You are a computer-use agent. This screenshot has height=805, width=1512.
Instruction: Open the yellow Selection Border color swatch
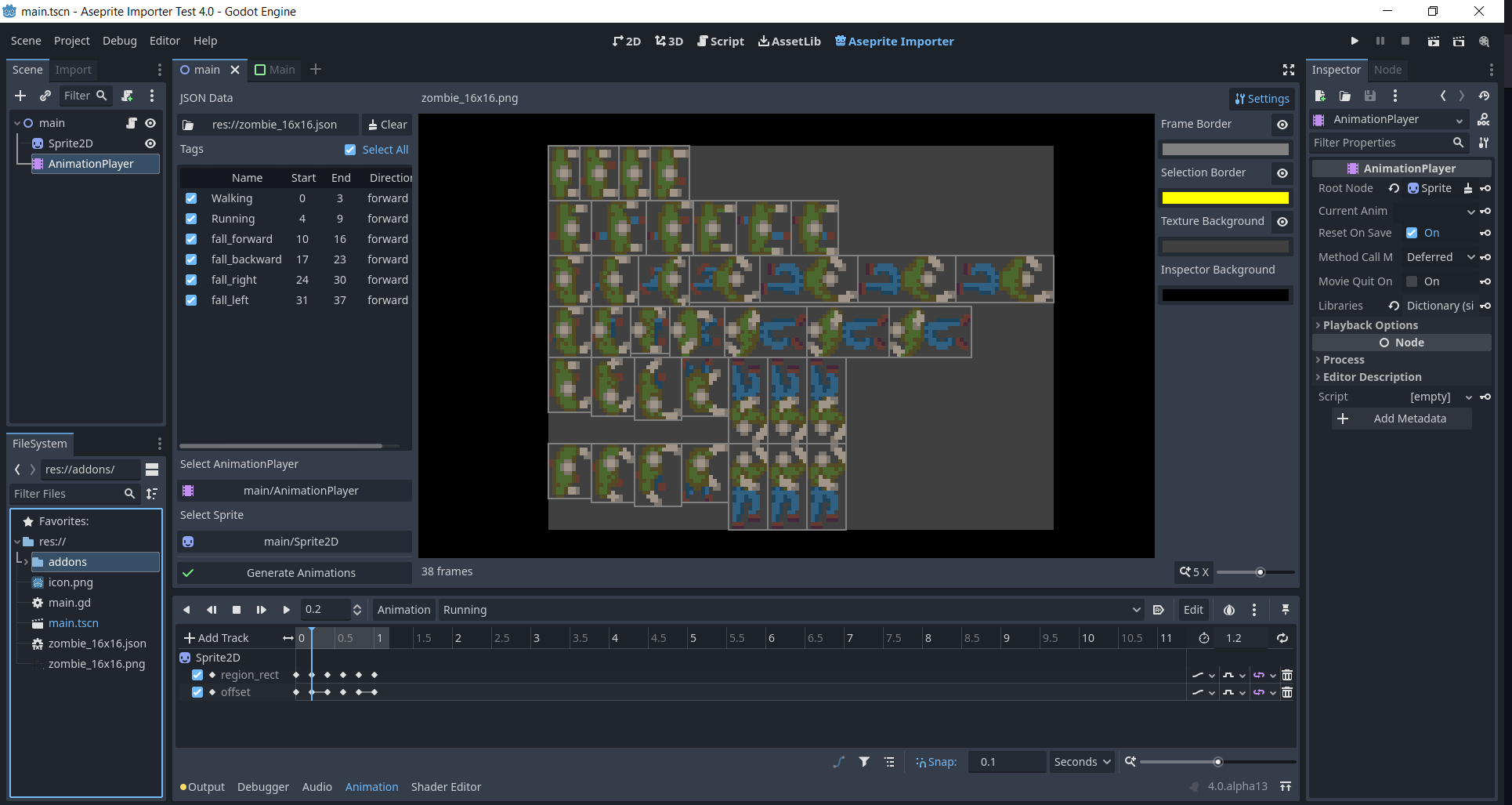click(1225, 198)
